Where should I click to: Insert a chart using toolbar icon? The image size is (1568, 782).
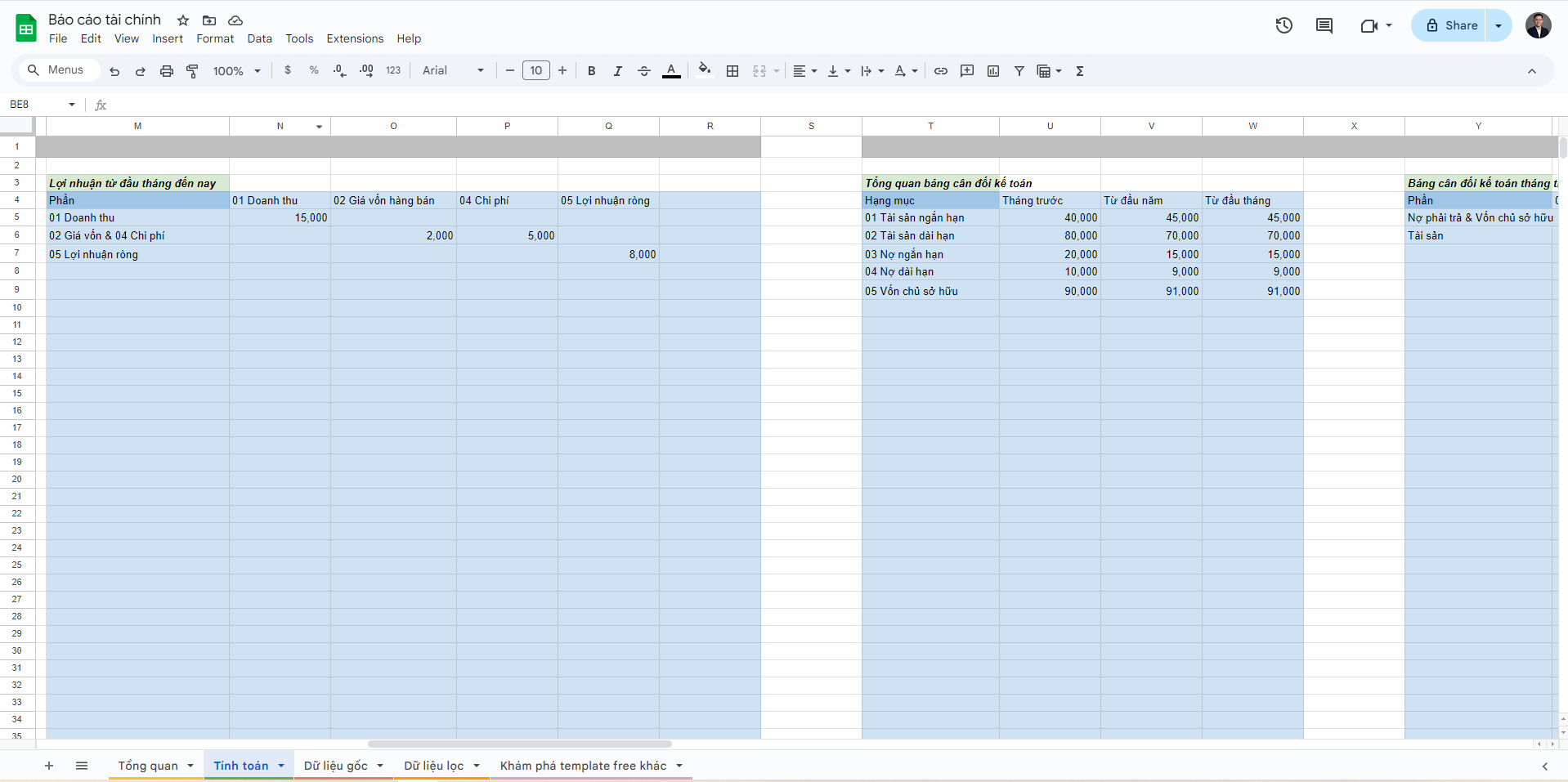click(x=993, y=71)
